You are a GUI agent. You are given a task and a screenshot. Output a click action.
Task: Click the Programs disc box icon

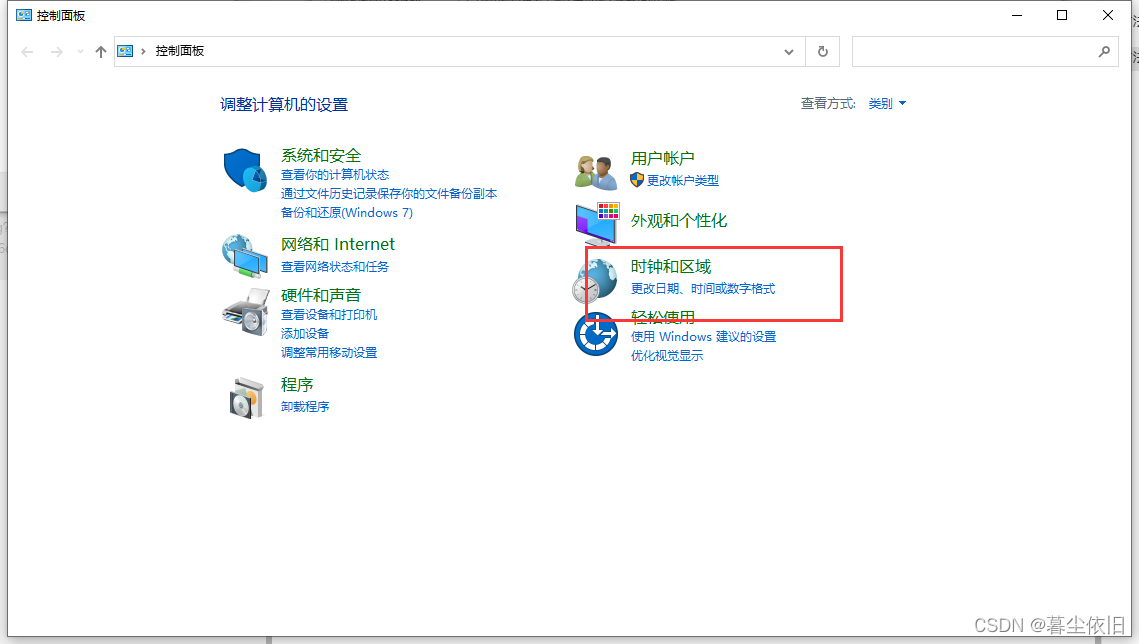(x=246, y=398)
